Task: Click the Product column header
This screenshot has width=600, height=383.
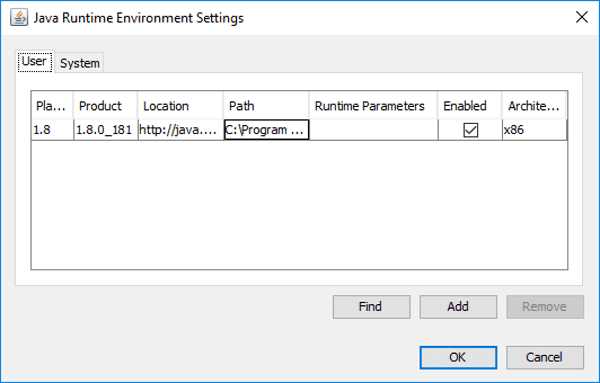Action: click(105, 106)
